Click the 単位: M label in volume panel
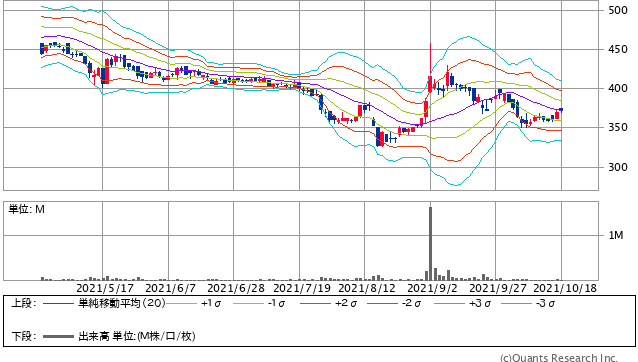 [x=26, y=209]
